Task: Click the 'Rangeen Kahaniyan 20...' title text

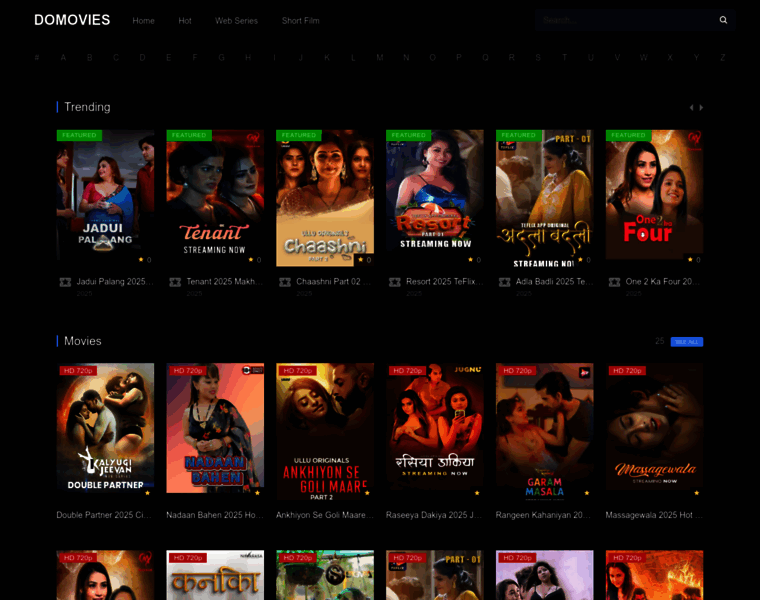Action: coord(543,515)
